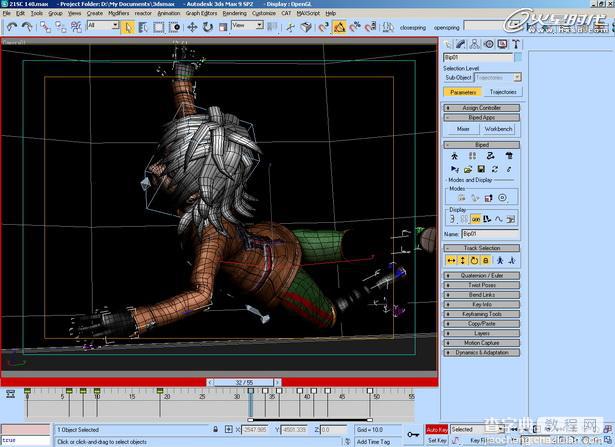Click the Display Trajectories curve icon
Viewport: 615px width, 447px height.
tap(499, 219)
